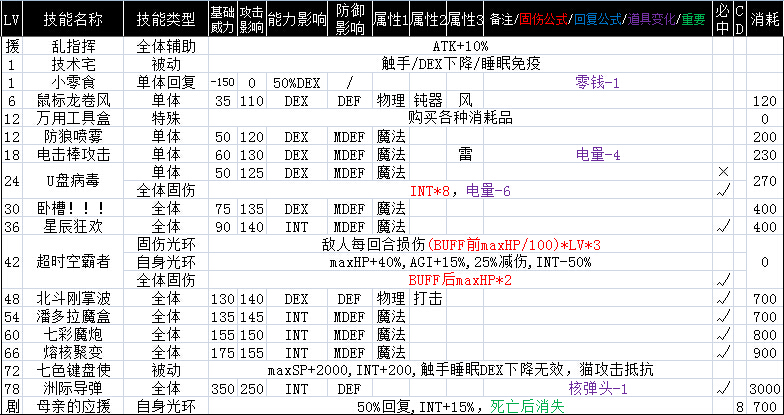The width and height of the screenshot is (784, 415).
Task: Click the 攻击影响 column header
Action: click(252, 20)
